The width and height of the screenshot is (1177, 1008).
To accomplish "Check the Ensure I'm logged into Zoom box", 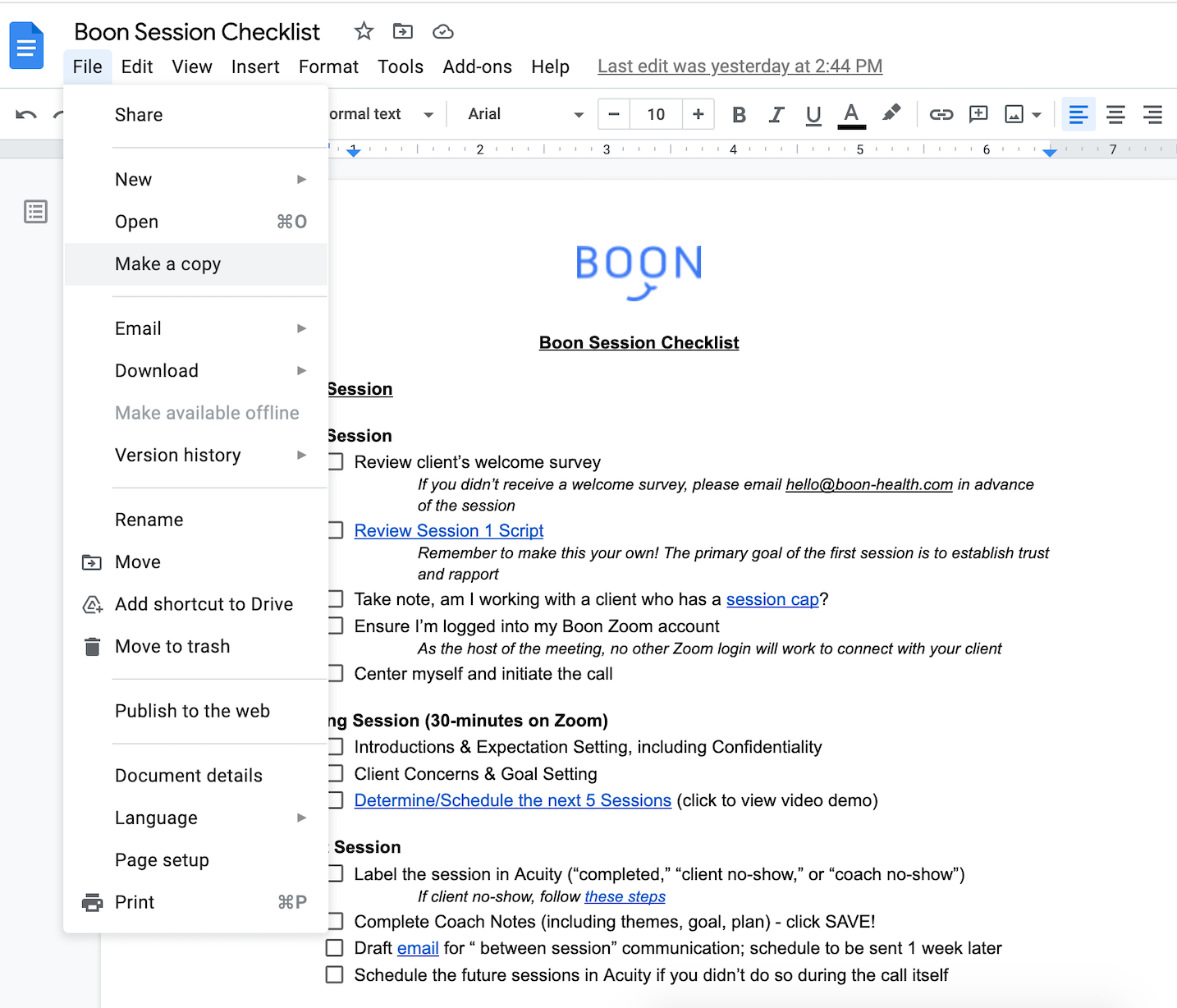I will [335, 626].
